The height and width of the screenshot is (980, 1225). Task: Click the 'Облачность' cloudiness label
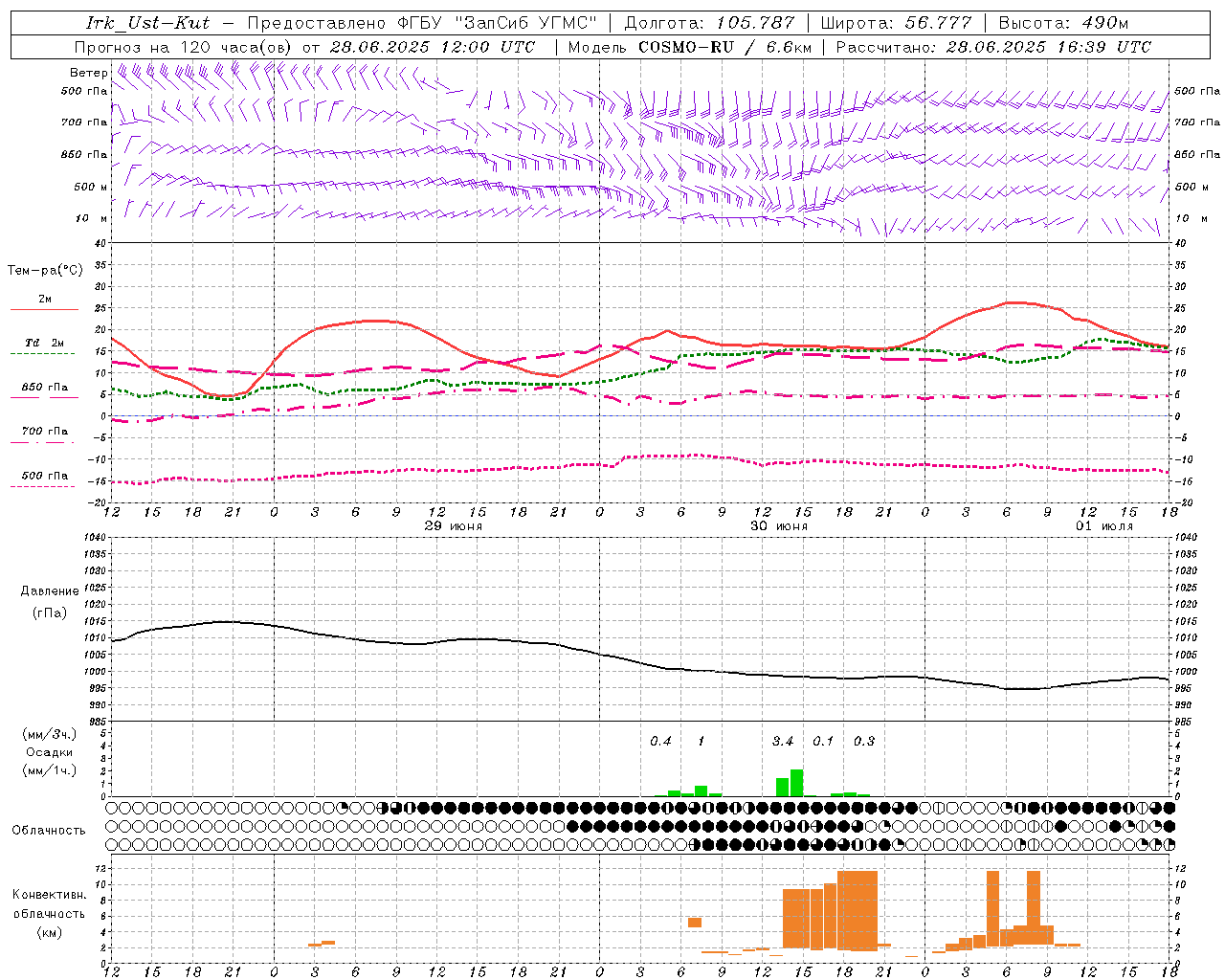pos(49,830)
